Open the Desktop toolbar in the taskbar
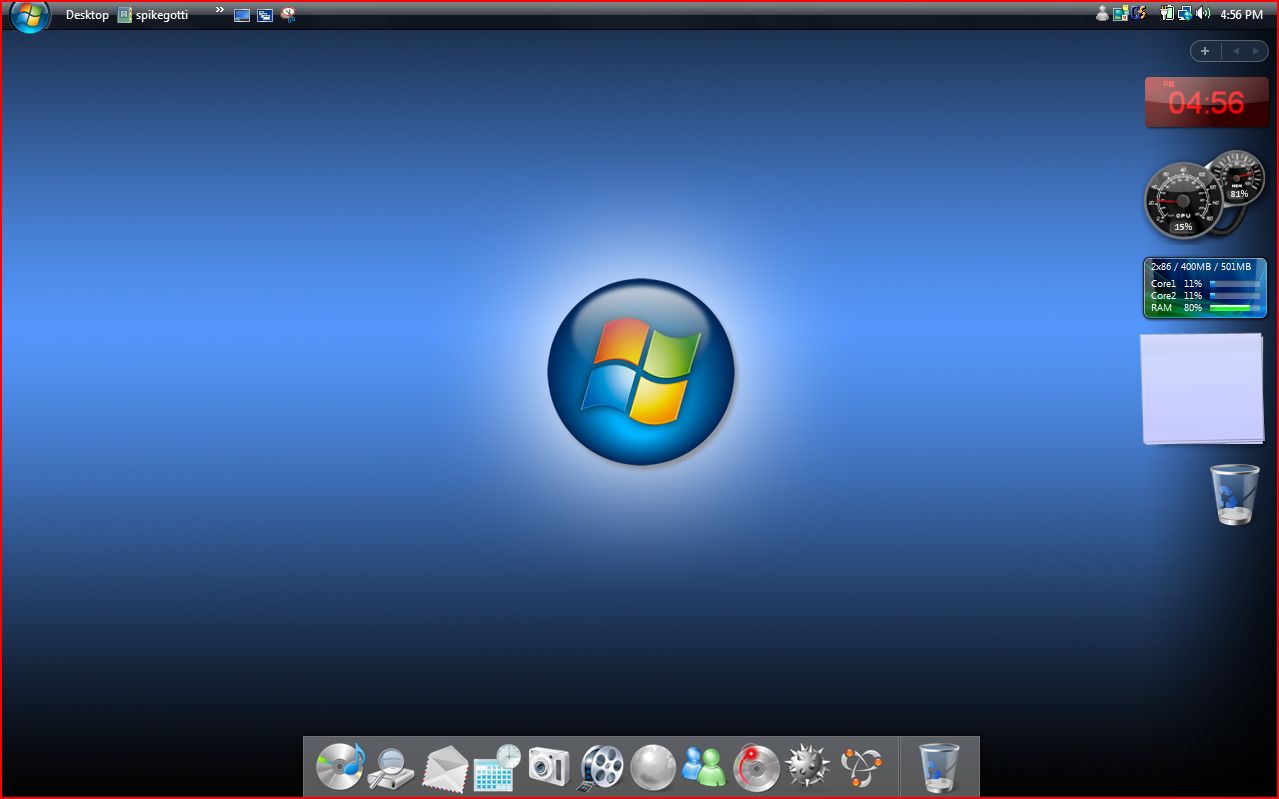The height and width of the screenshot is (799, 1279). pos(87,15)
